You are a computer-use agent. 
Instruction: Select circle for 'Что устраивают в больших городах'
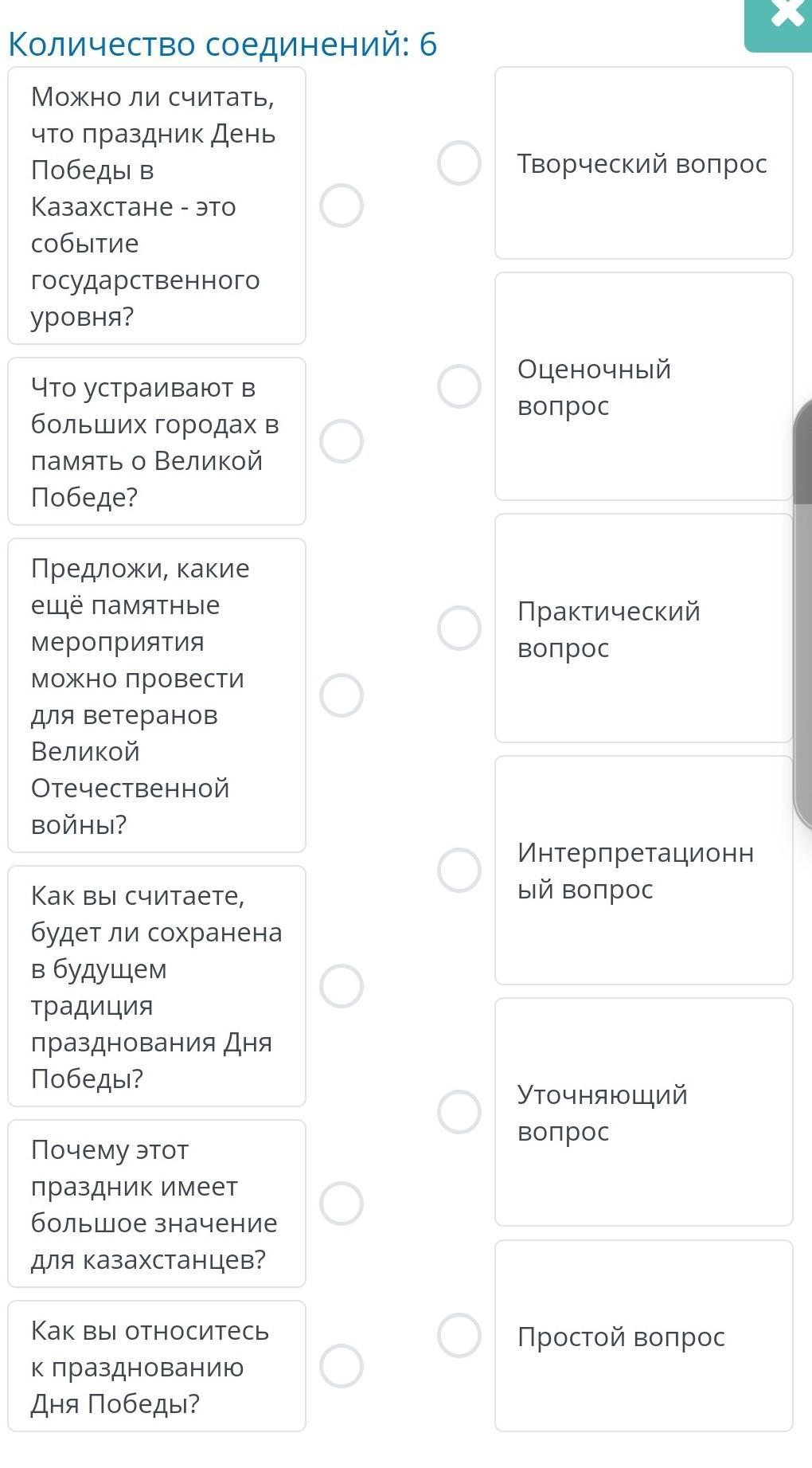[x=342, y=441]
